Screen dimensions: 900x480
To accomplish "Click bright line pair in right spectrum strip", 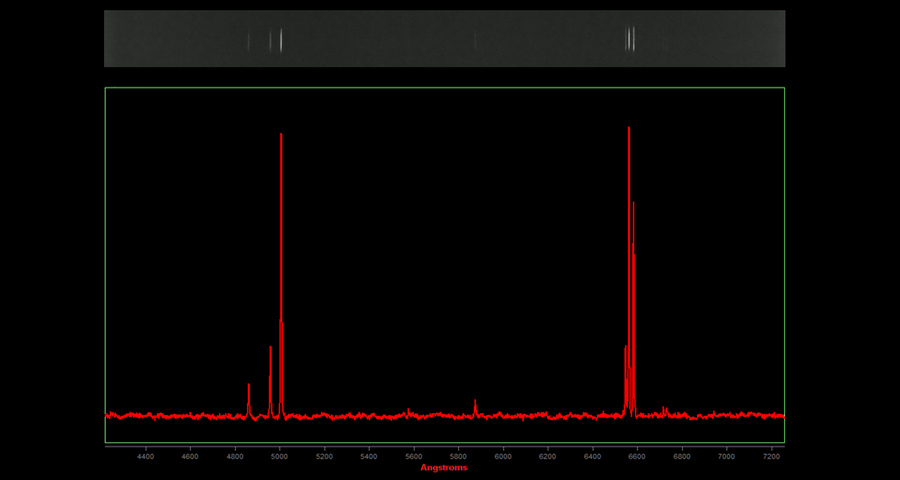I will tap(630, 39).
